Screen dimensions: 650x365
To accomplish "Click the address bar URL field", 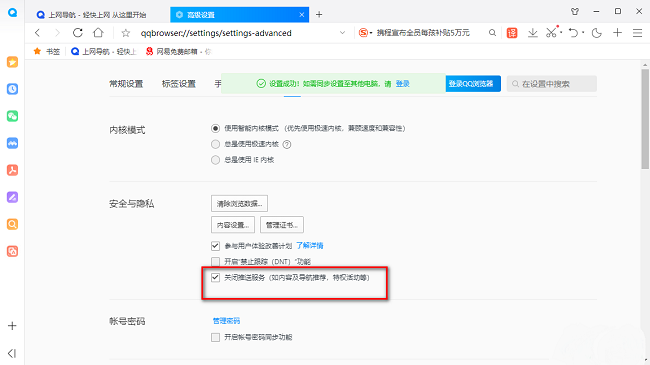I will [236, 33].
